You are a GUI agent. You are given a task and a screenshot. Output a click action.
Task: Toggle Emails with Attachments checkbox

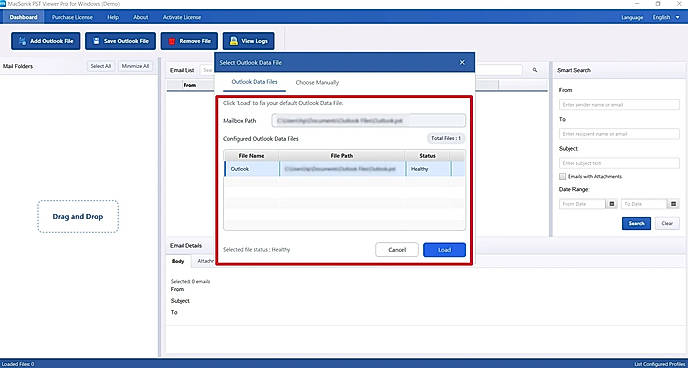tap(562, 176)
